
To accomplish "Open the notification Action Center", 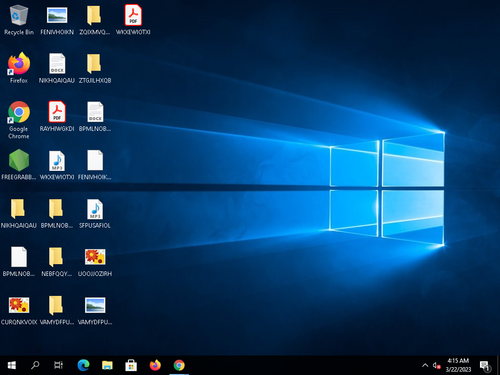I will (x=485, y=365).
